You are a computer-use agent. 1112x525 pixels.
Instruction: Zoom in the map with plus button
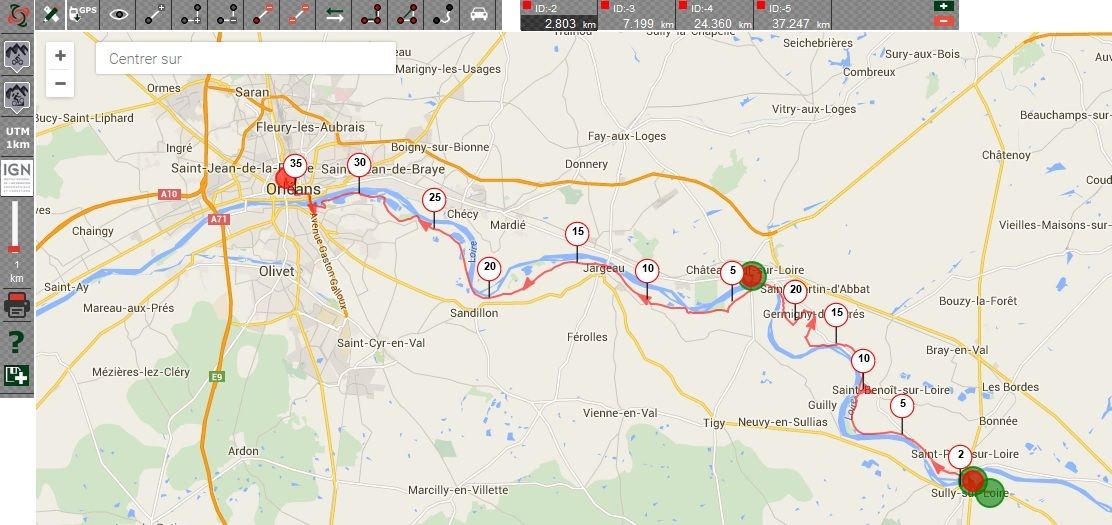tap(60, 55)
